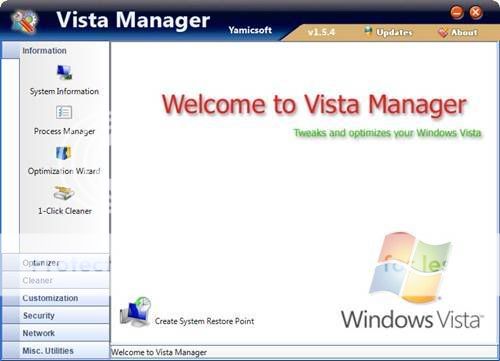Image resolution: width=500 pixels, height=361 pixels.
Task: Launch Process Manager via its icon
Action: point(64,112)
